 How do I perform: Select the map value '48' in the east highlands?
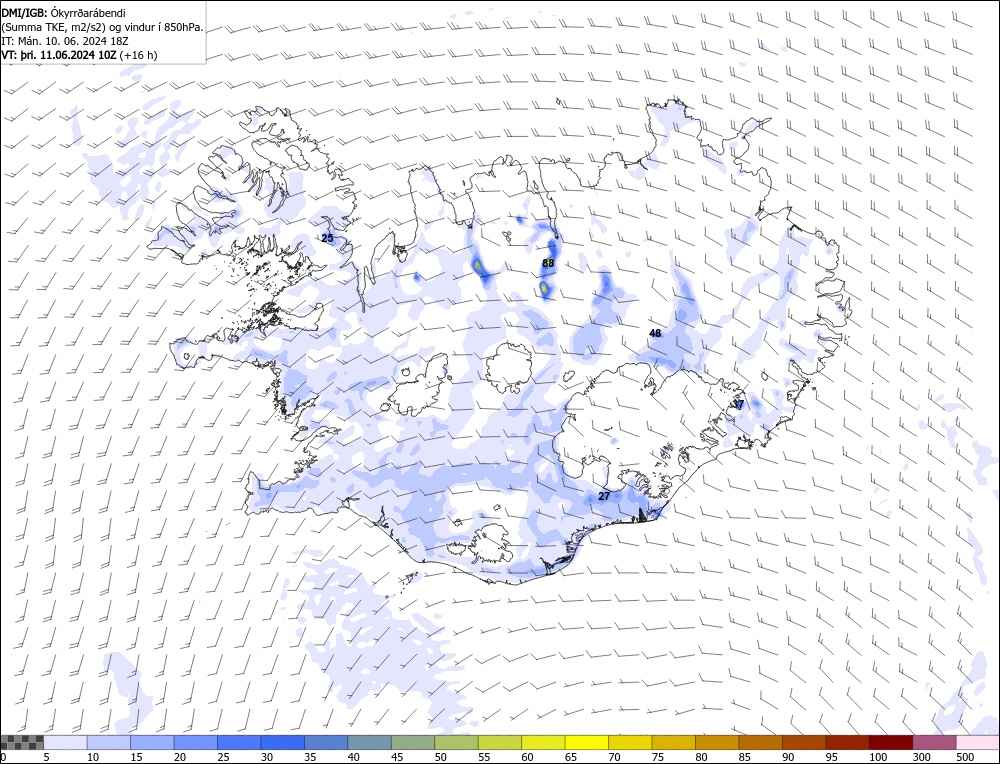655,333
